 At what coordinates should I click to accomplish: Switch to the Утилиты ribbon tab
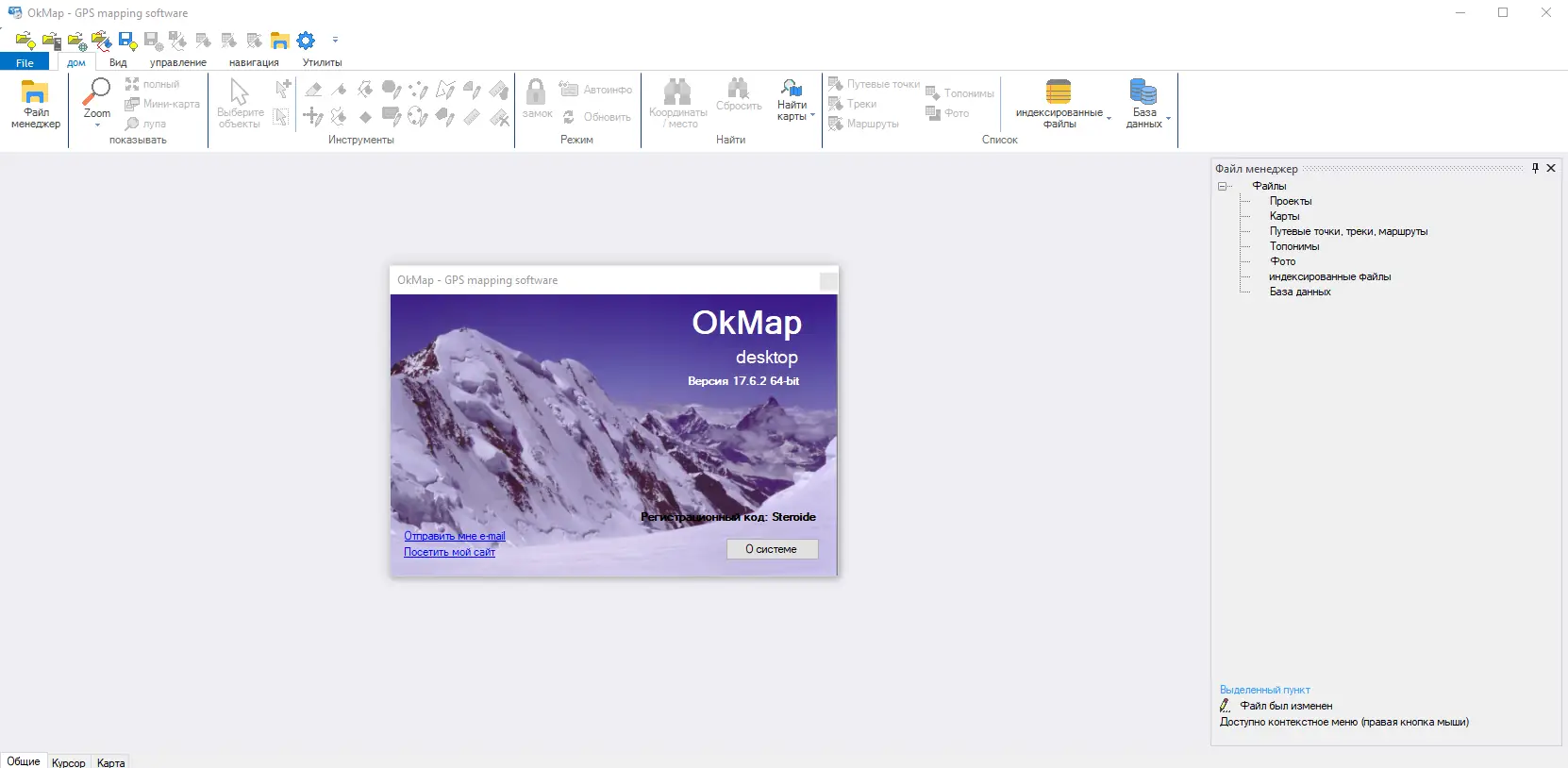pyautogui.click(x=323, y=62)
